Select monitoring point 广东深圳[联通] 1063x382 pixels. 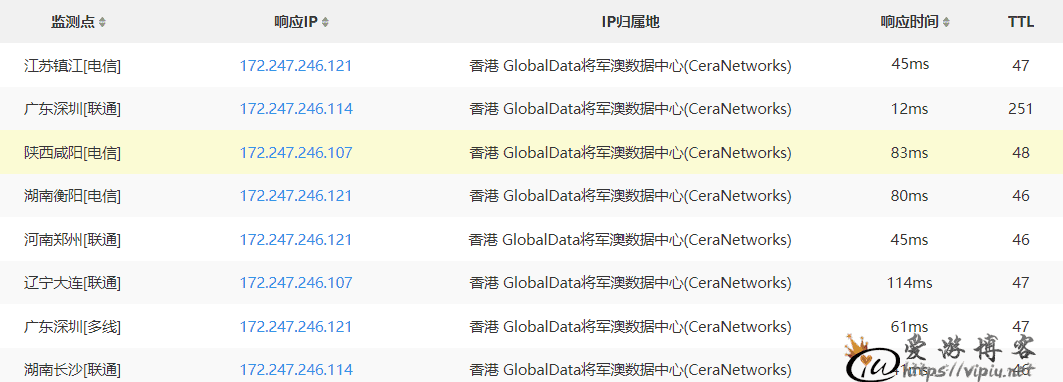point(73,109)
